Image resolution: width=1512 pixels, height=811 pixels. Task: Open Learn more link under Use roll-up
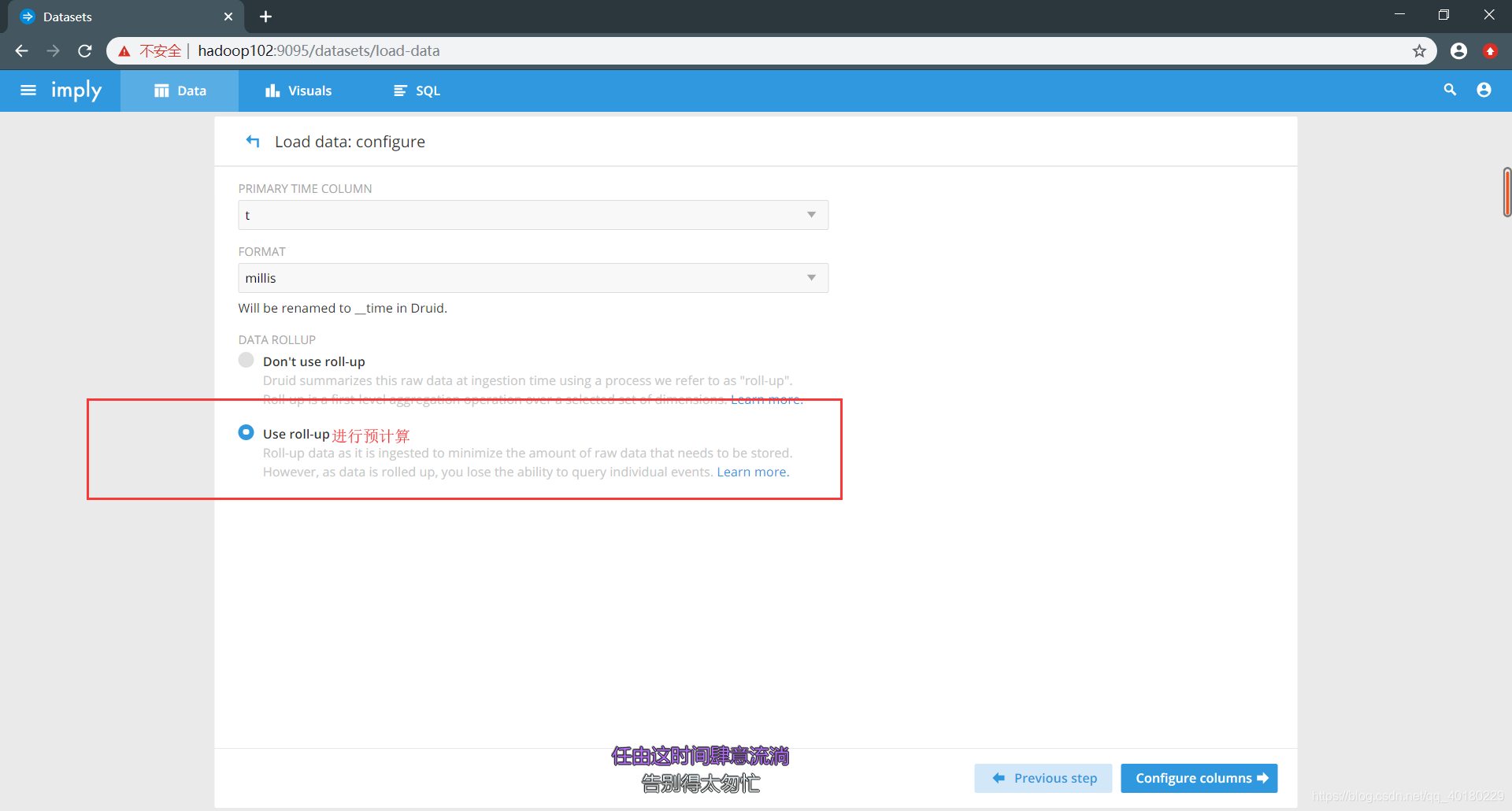click(x=753, y=472)
